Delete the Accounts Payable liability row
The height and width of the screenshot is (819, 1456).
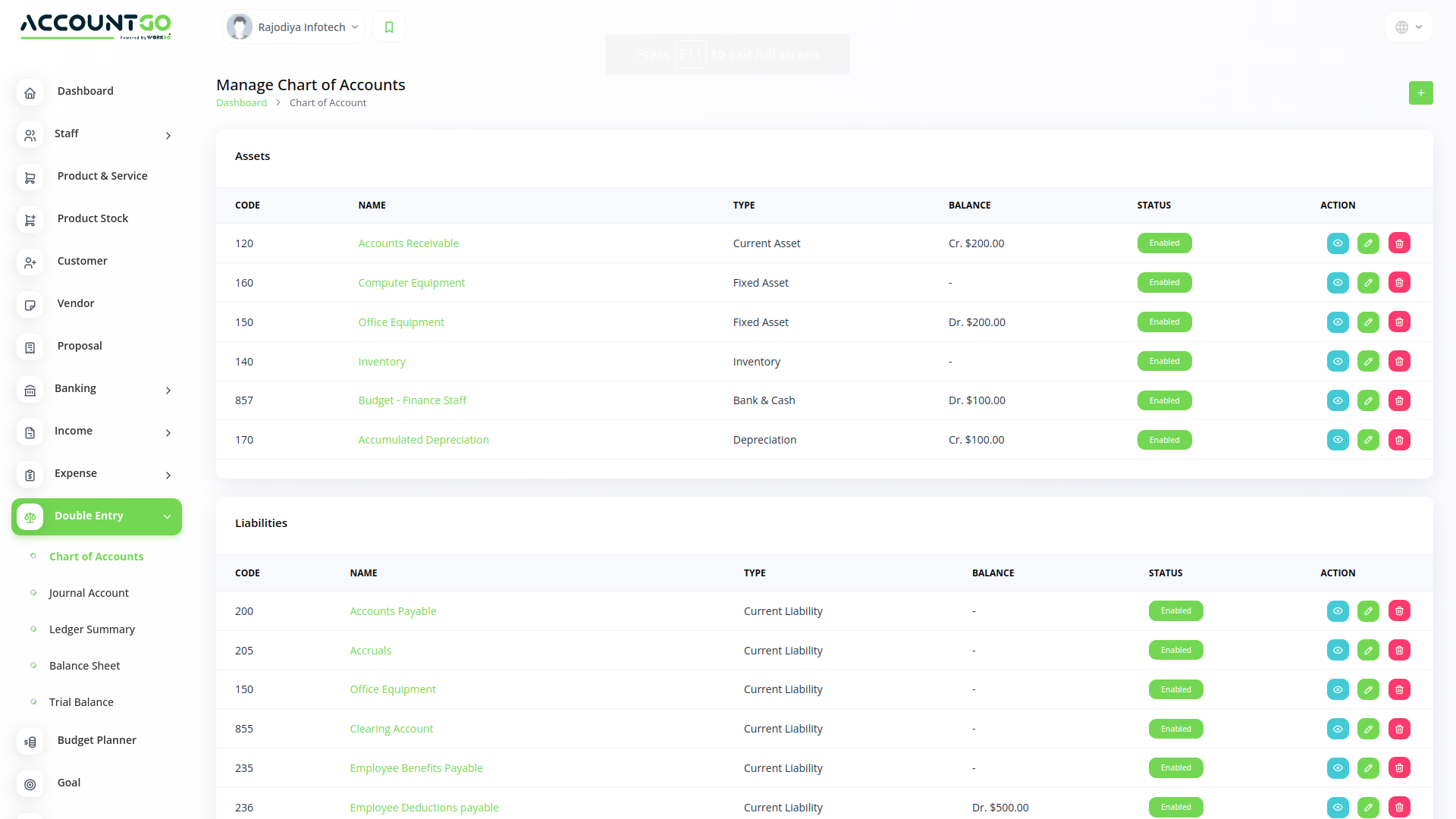[x=1399, y=611]
